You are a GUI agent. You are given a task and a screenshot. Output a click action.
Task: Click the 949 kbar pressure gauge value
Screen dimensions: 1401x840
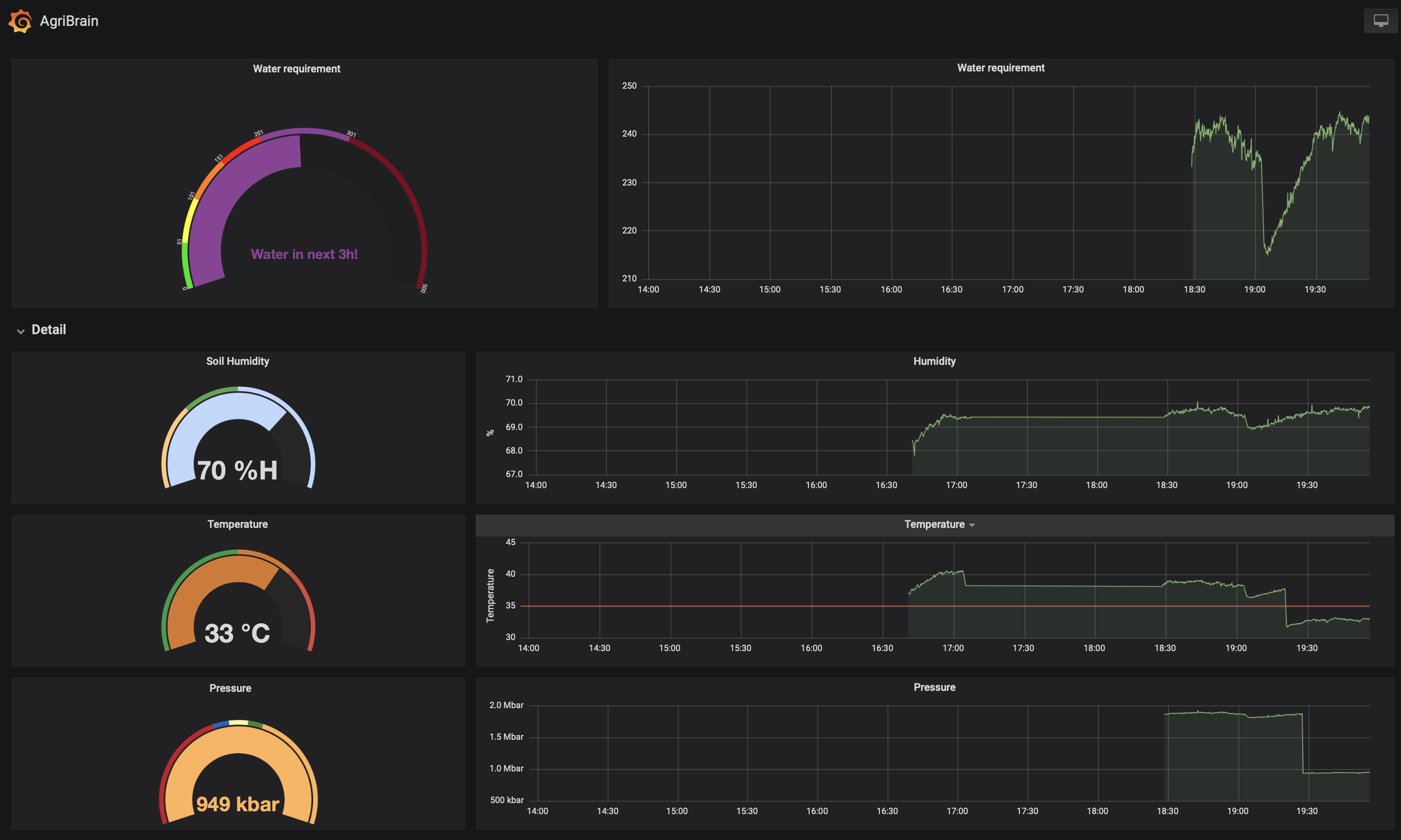(x=237, y=804)
